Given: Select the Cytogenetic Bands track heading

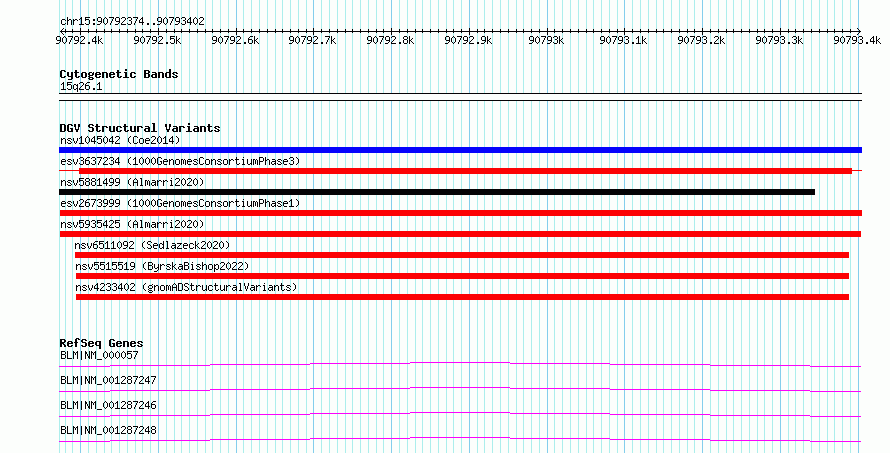Looking at the screenshot, I should (x=119, y=74).
